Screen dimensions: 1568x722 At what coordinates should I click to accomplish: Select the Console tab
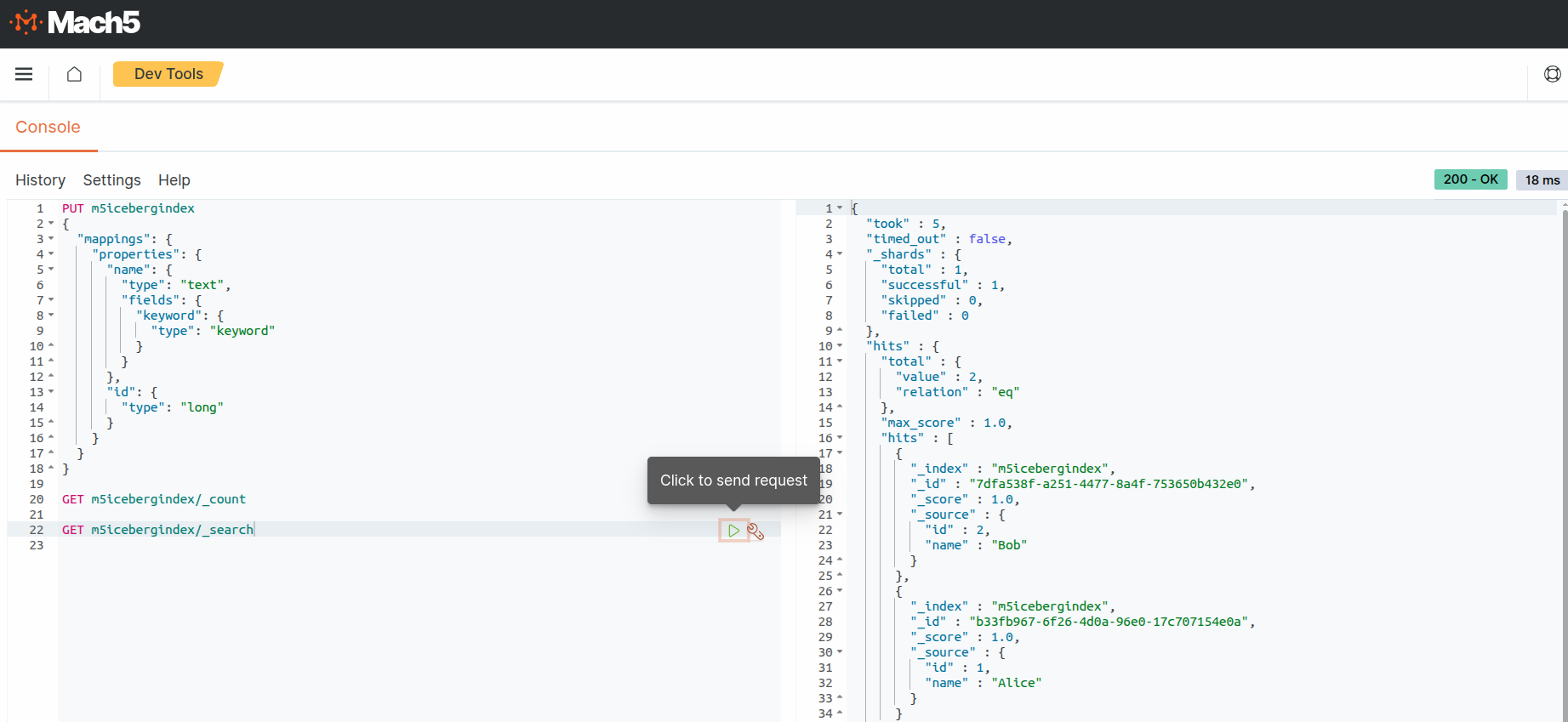(48, 128)
